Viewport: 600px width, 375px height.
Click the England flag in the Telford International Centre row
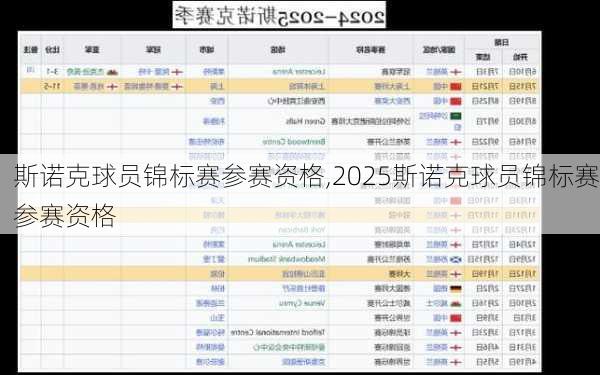pyautogui.click(x=456, y=333)
